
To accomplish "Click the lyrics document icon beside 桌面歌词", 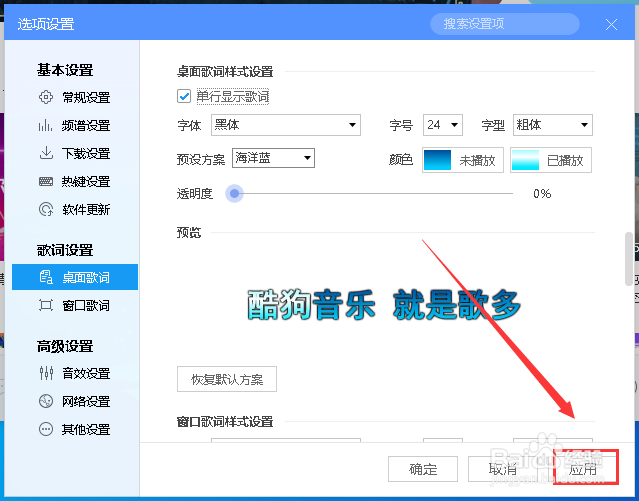I will pyautogui.click(x=46, y=277).
